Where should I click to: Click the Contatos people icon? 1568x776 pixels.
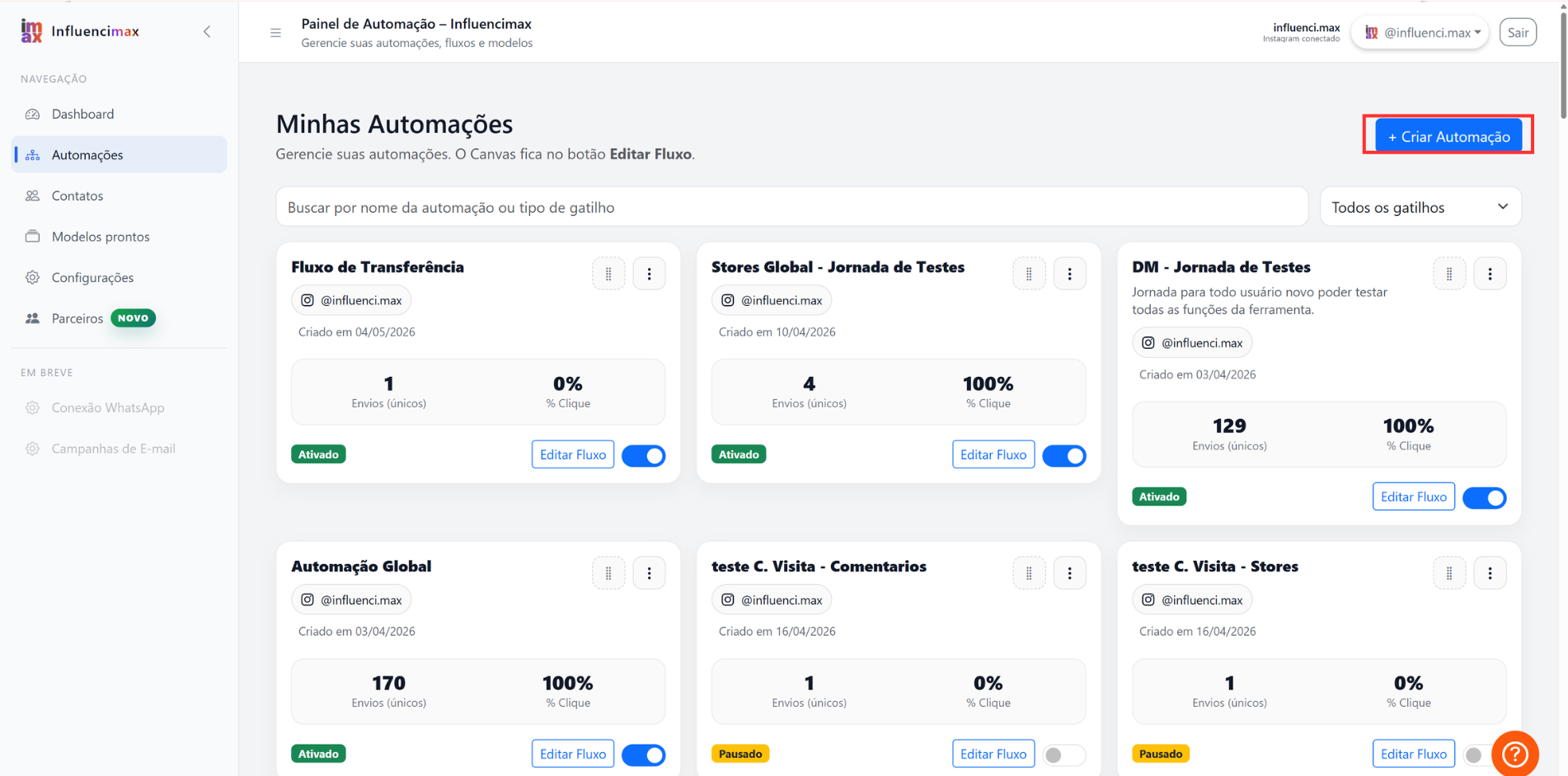32,195
